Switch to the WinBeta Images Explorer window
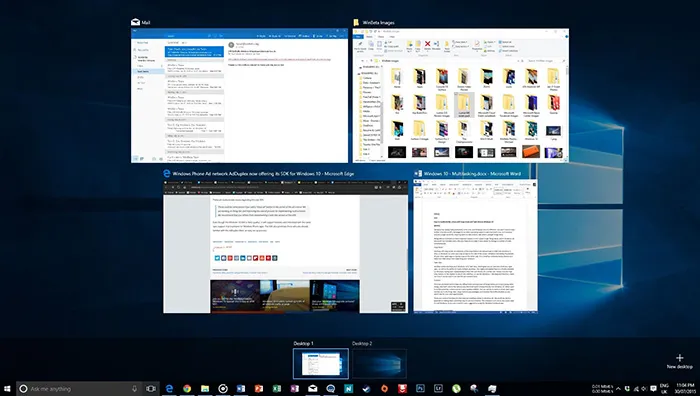Image resolution: width=700 pixels, height=396 pixels. coord(461,96)
